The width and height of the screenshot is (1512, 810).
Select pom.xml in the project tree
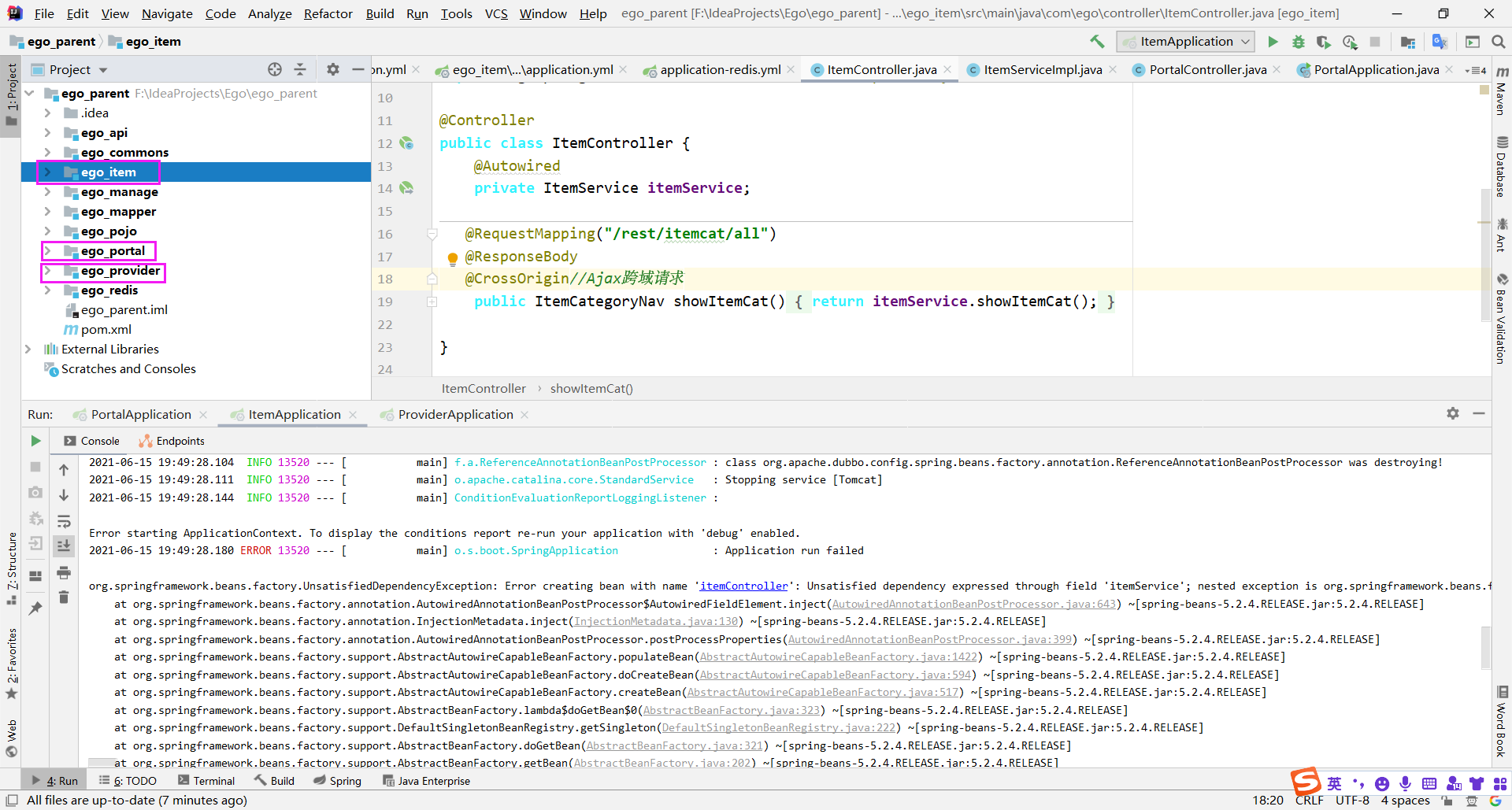(x=106, y=330)
